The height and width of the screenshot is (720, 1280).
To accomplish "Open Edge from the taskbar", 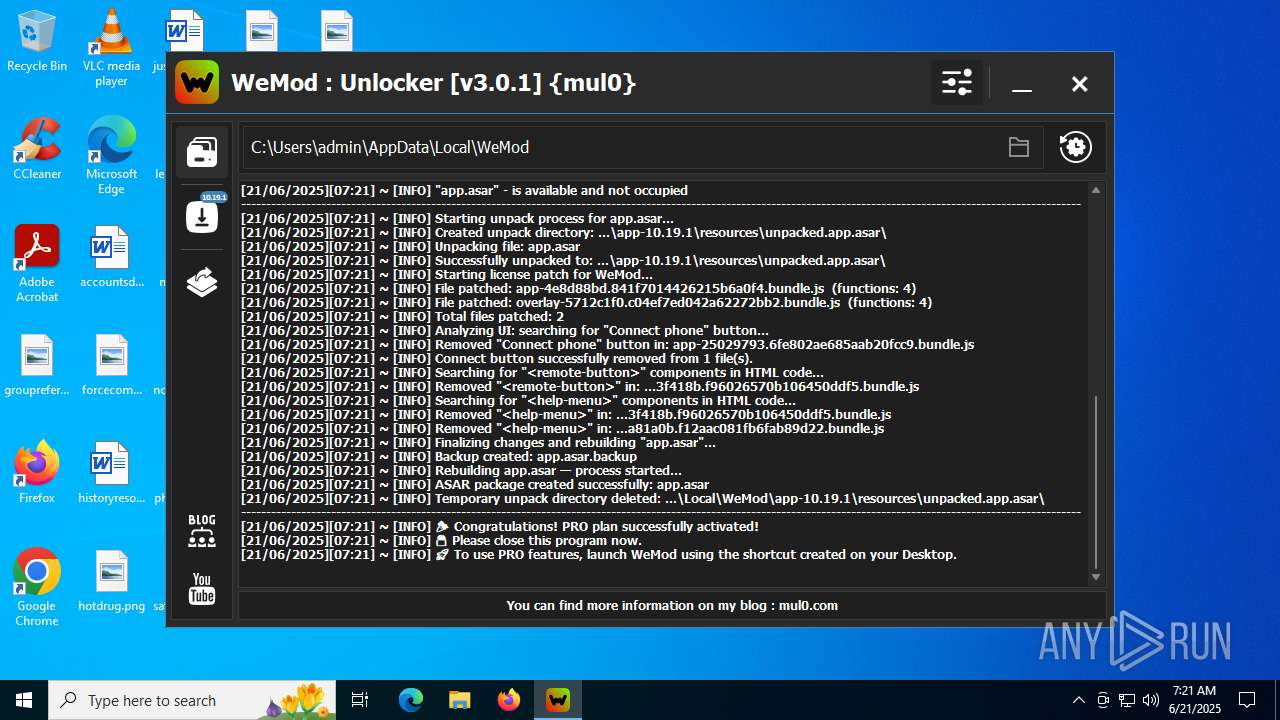I will click(411, 700).
